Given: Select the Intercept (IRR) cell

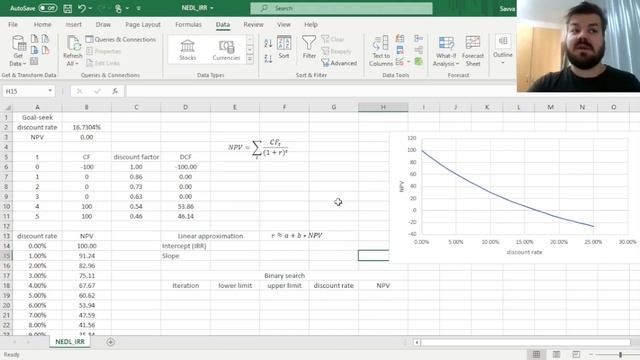Looking at the screenshot, I should point(185,246).
